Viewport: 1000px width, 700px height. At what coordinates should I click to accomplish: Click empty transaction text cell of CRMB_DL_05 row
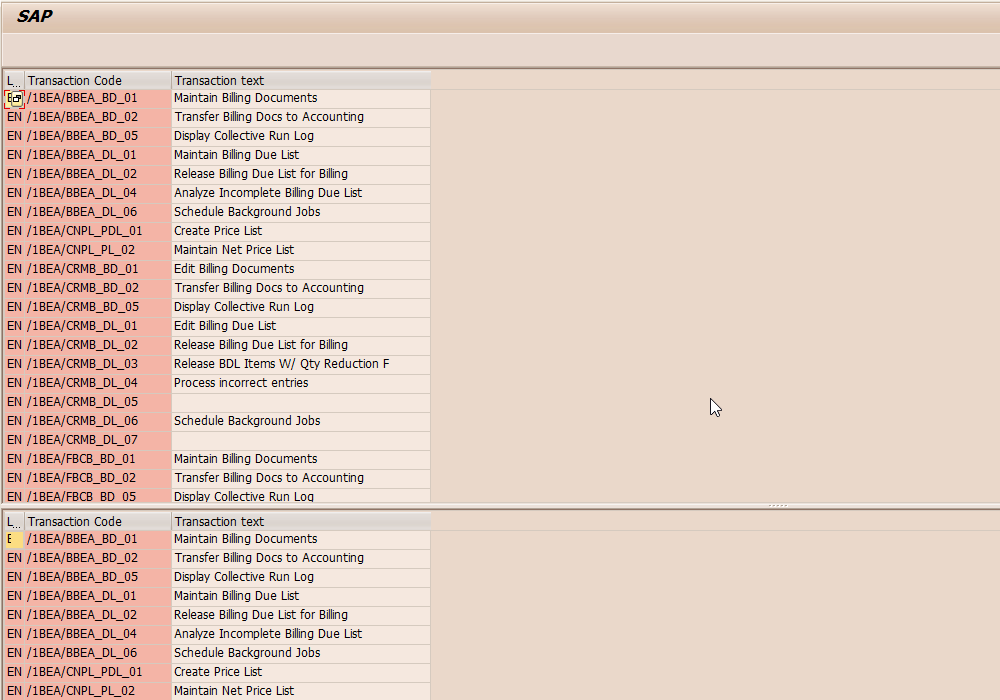301,402
